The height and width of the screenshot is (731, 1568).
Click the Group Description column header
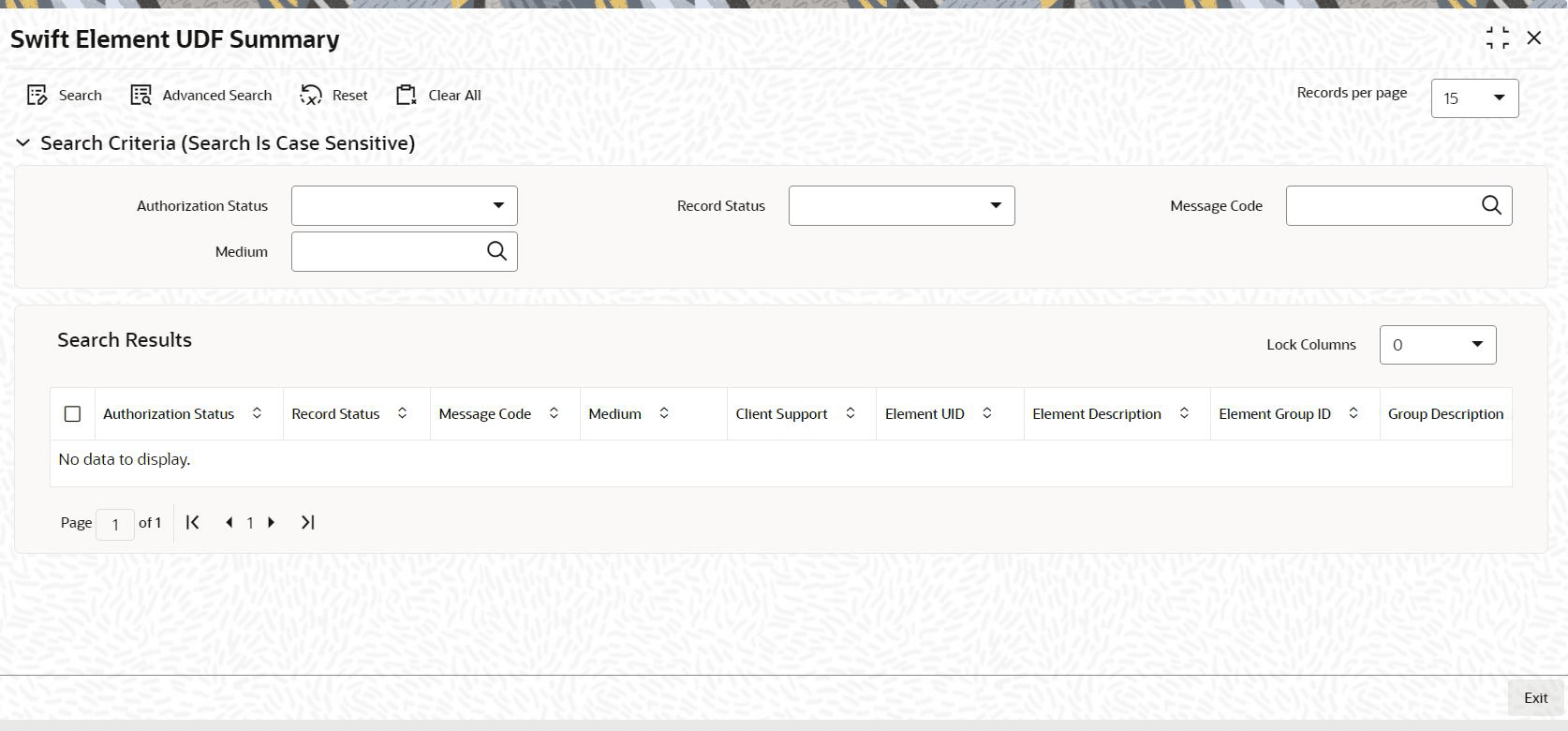[x=1445, y=414]
